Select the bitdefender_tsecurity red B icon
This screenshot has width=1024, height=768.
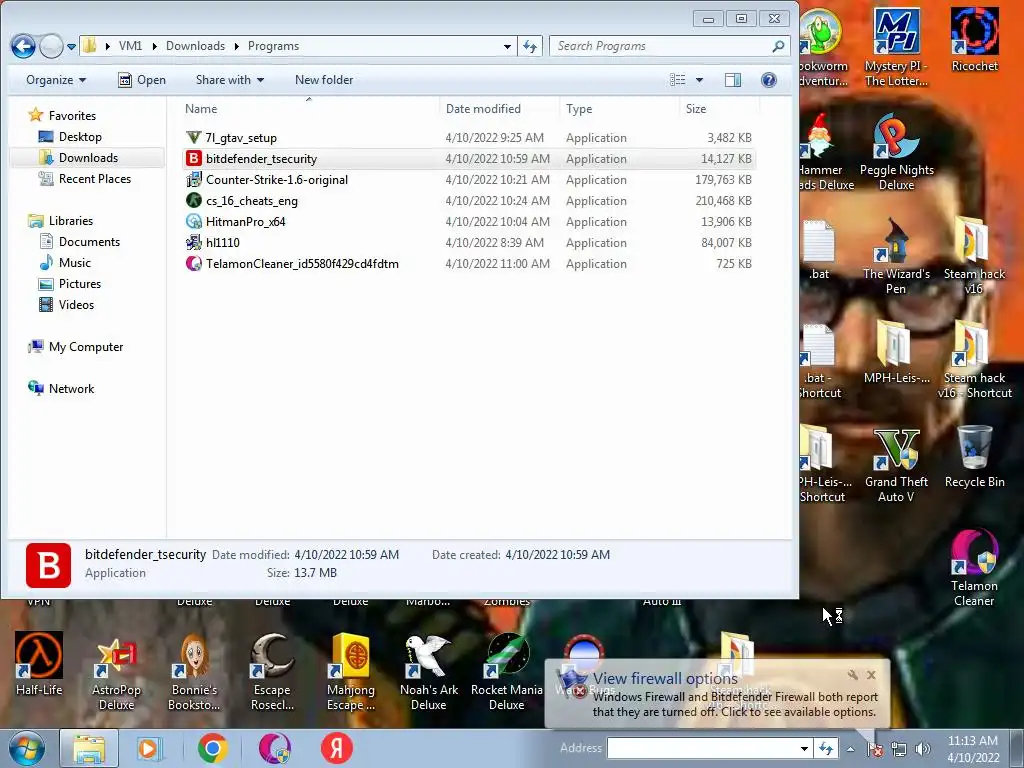pos(193,159)
